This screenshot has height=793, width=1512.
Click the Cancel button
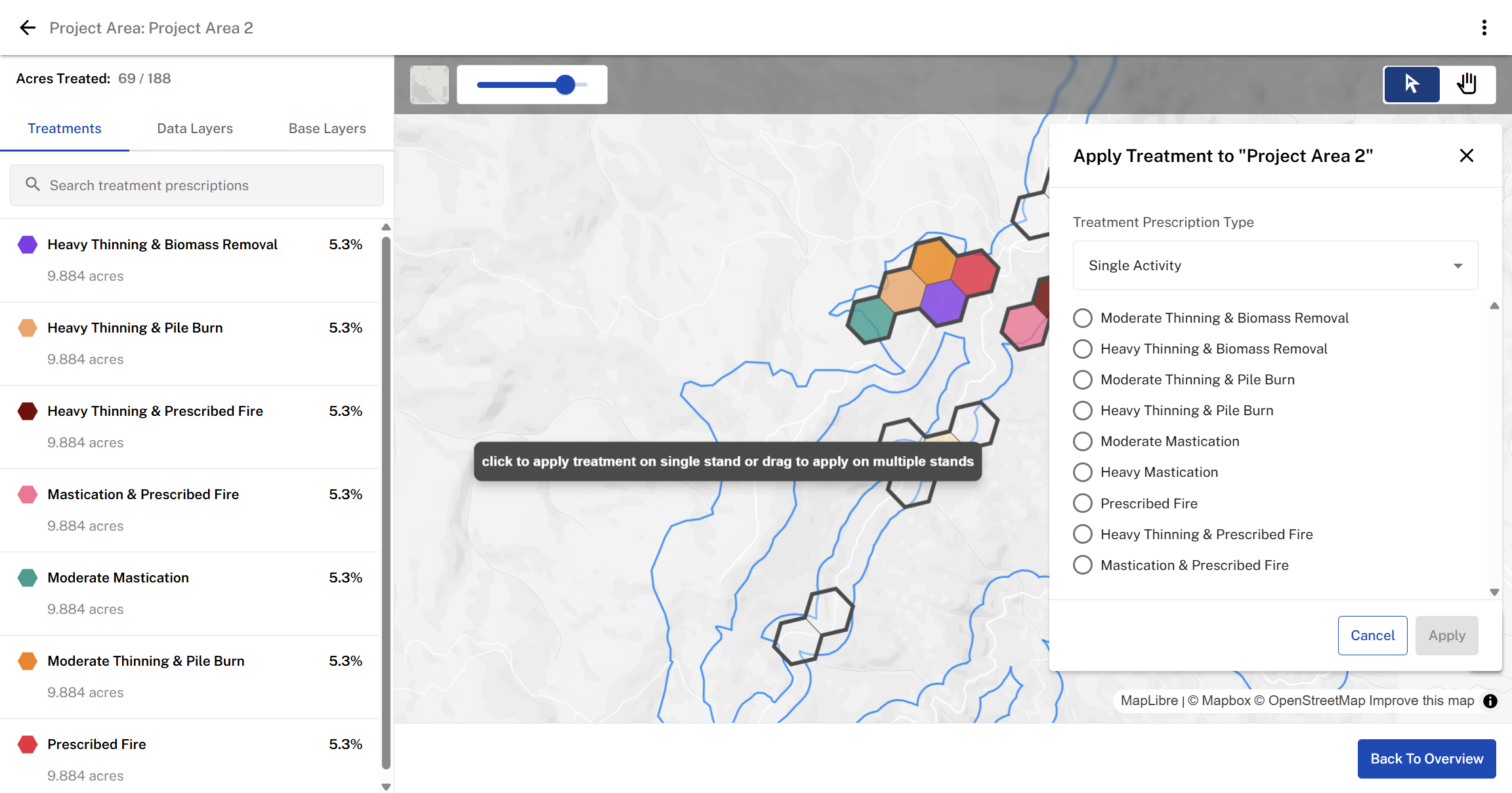coord(1372,635)
